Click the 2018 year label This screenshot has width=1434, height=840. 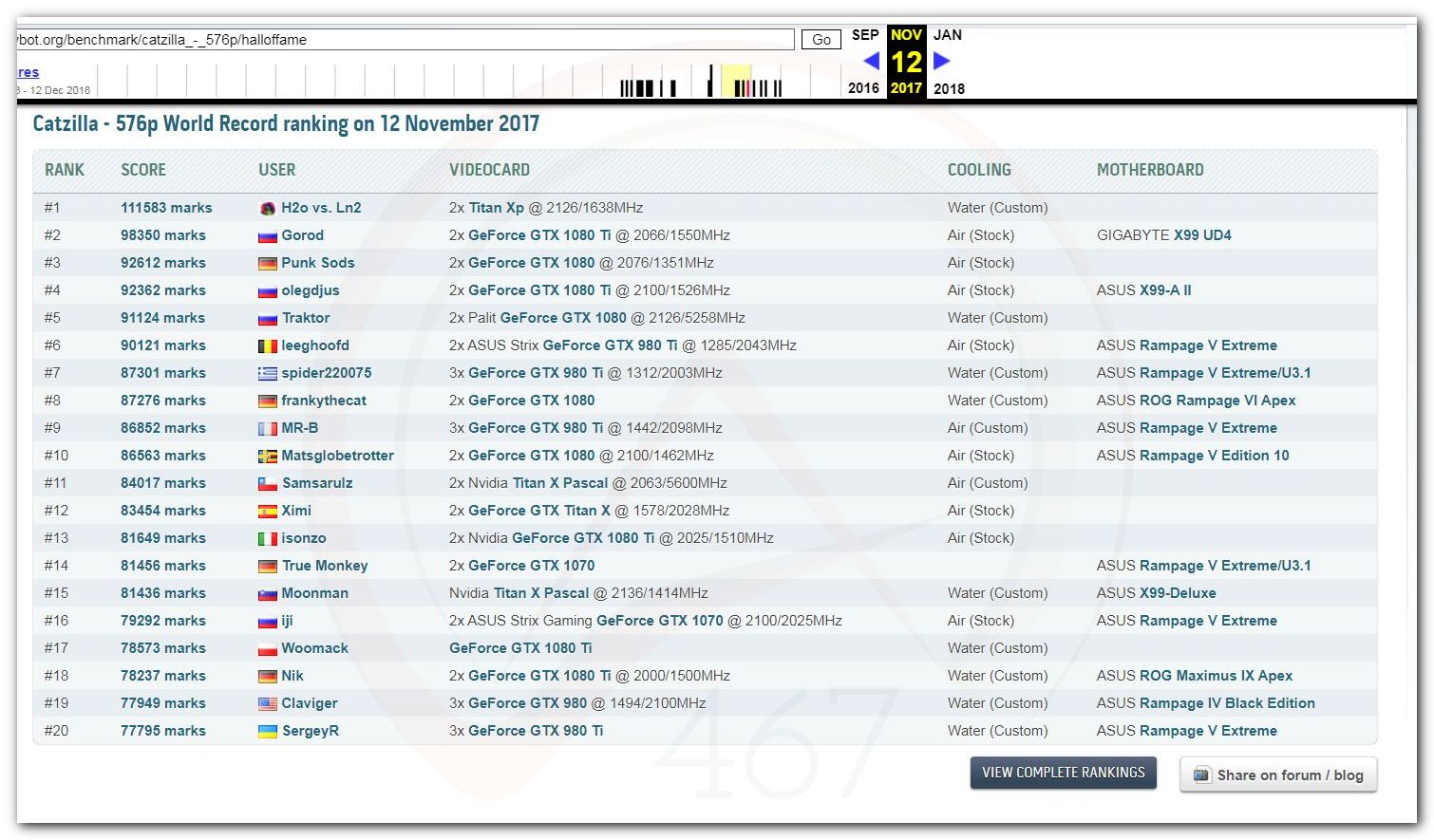[x=949, y=88]
